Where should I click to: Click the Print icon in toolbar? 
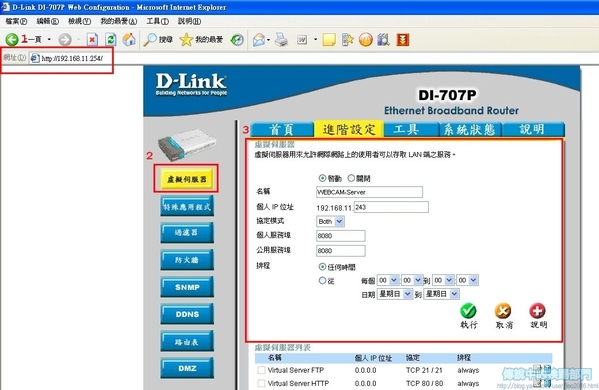282,39
